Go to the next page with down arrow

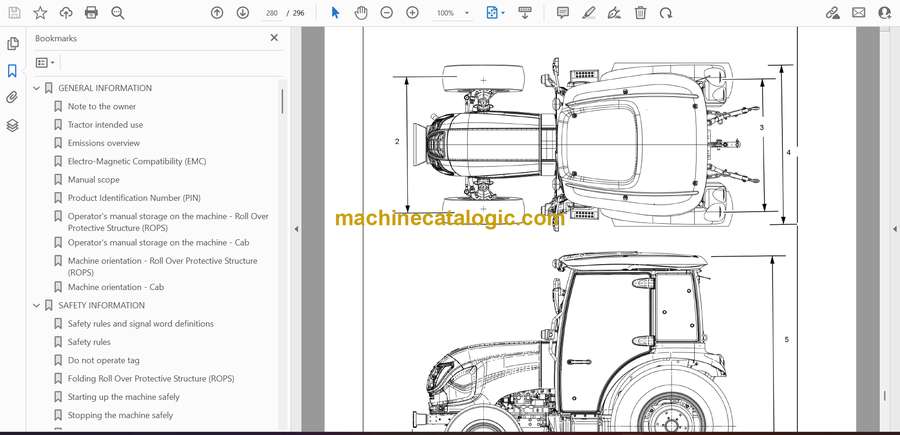tap(243, 13)
